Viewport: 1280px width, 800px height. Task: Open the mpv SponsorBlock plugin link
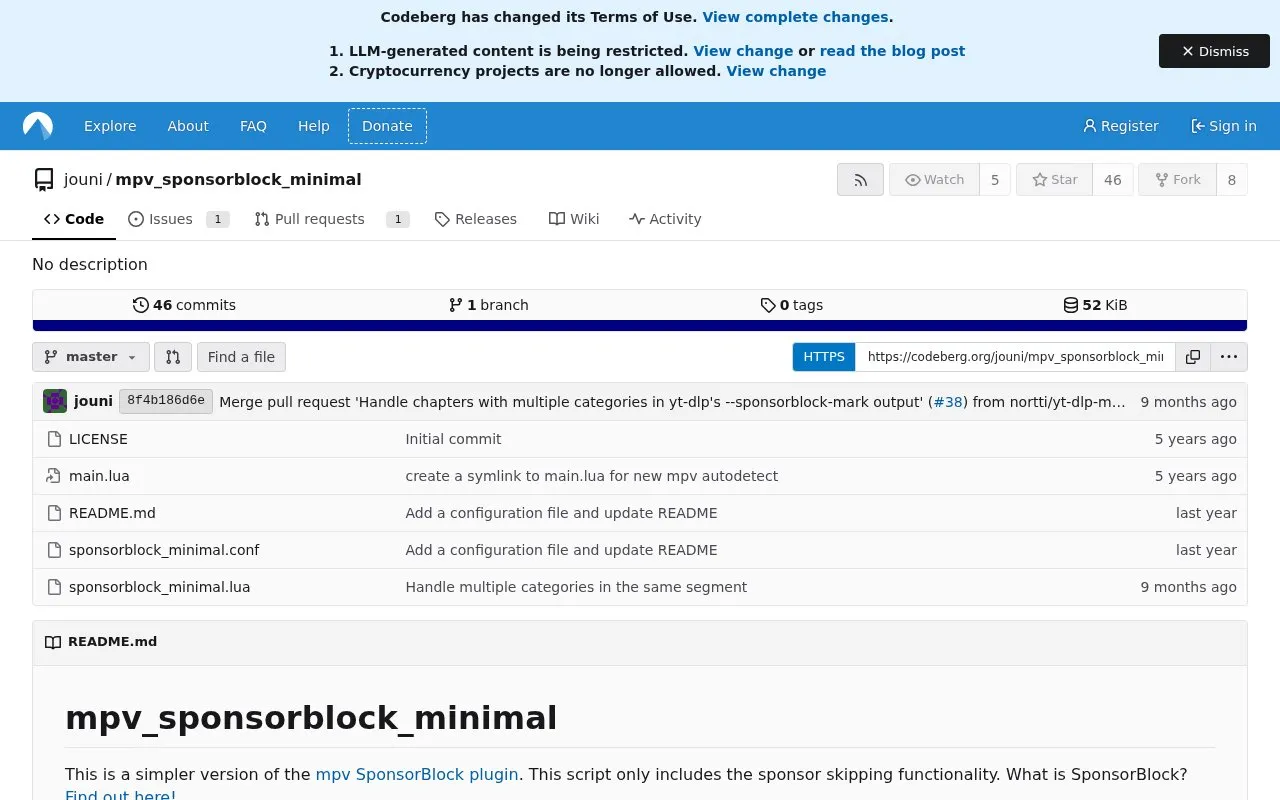[x=417, y=774]
